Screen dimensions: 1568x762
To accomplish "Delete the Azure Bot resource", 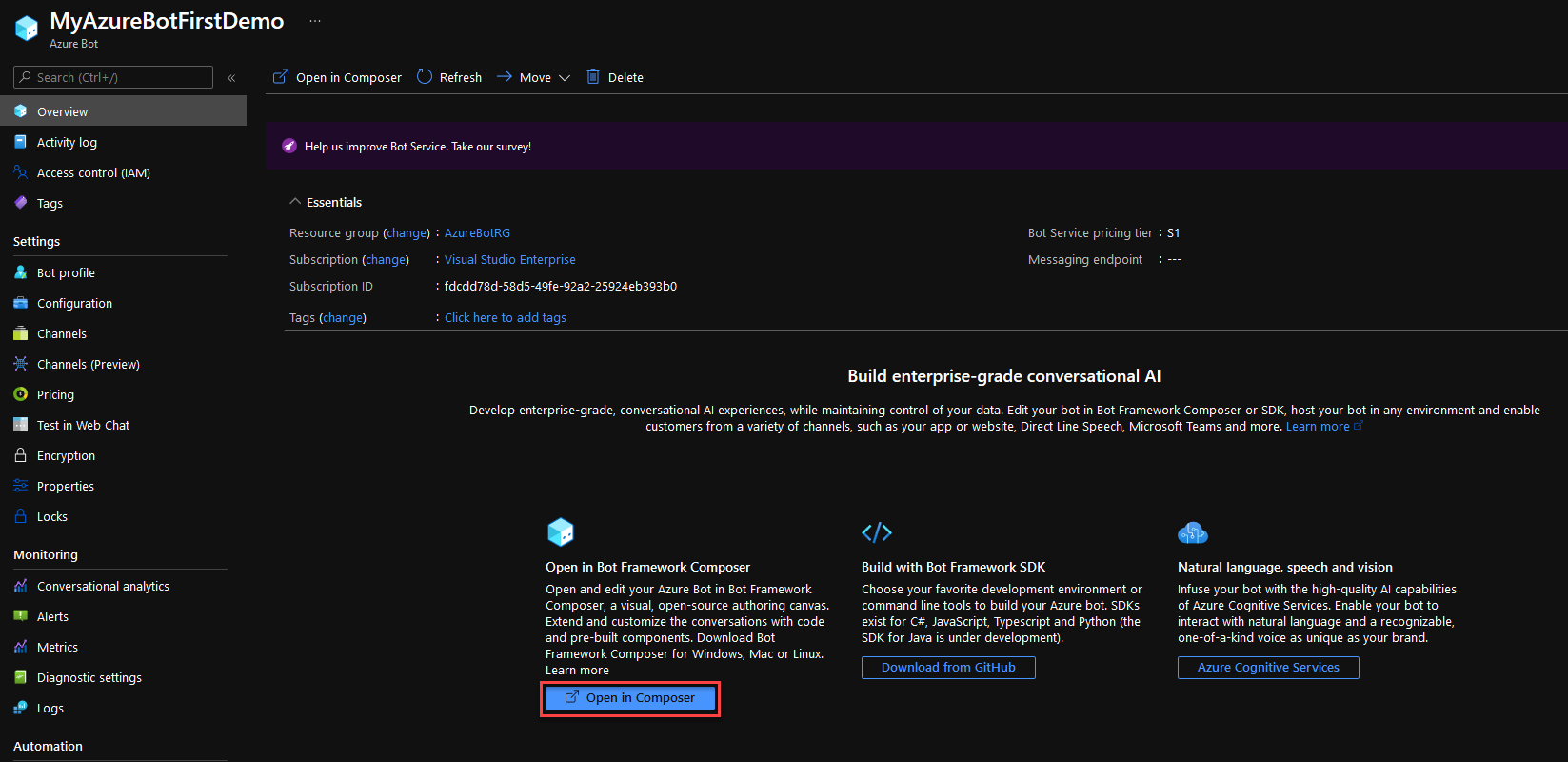I will pos(615,77).
